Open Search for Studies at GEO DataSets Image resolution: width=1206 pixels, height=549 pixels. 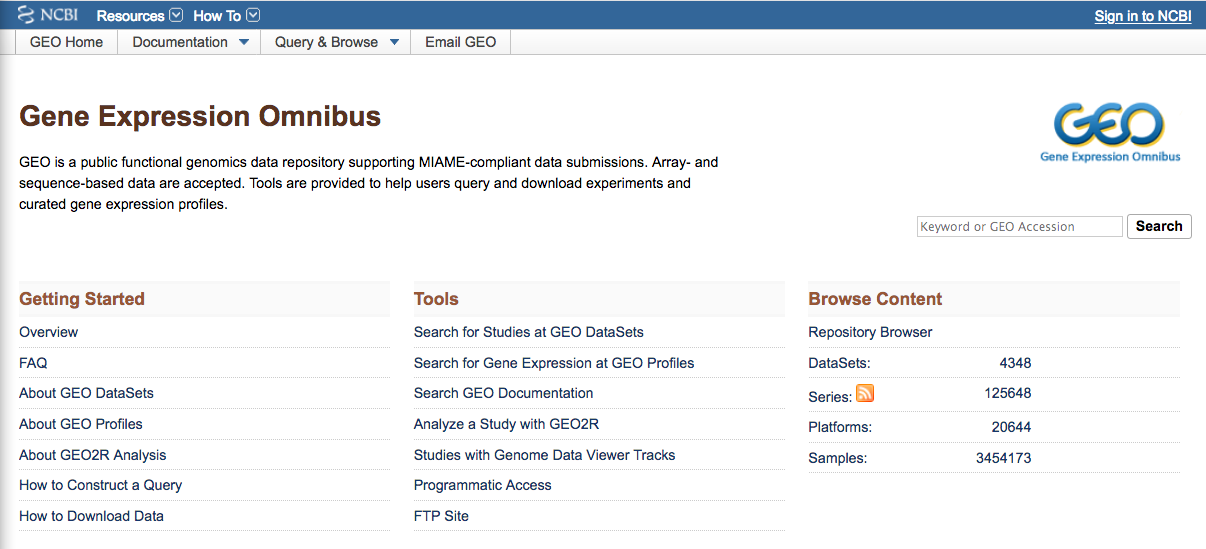[529, 332]
